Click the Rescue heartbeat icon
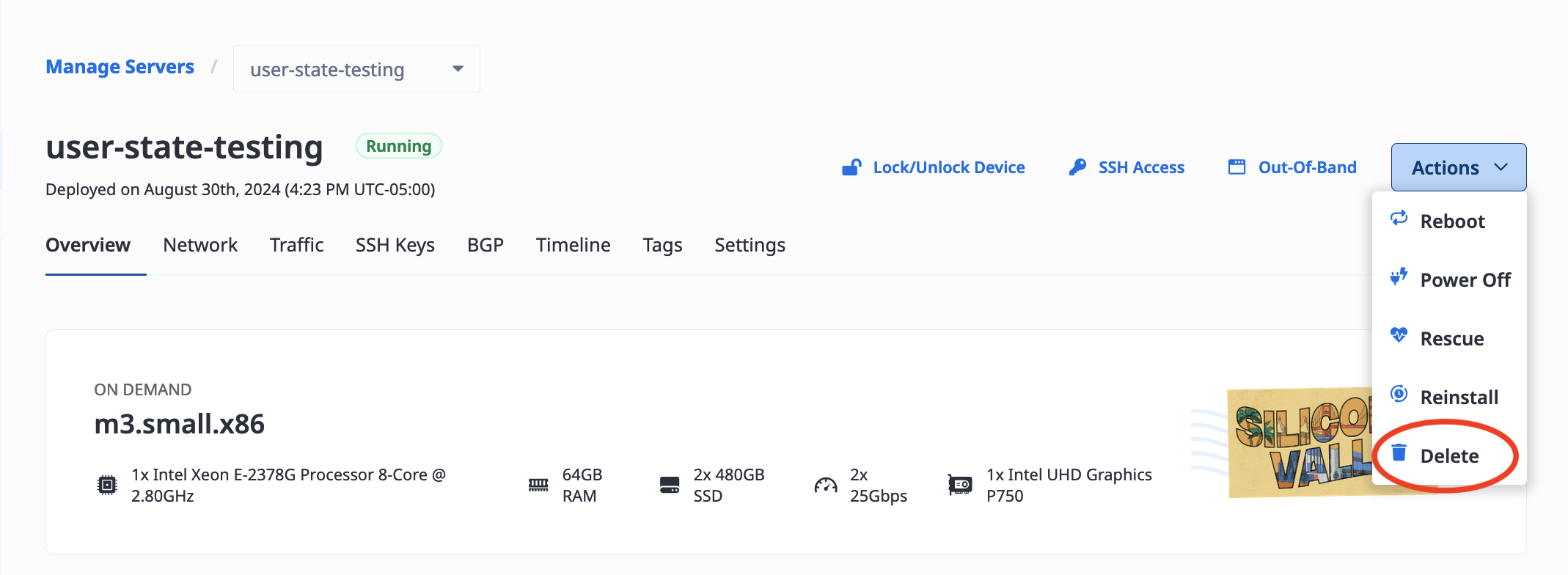1568x575 pixels. pyautogui.click(x=1399, y=335)
